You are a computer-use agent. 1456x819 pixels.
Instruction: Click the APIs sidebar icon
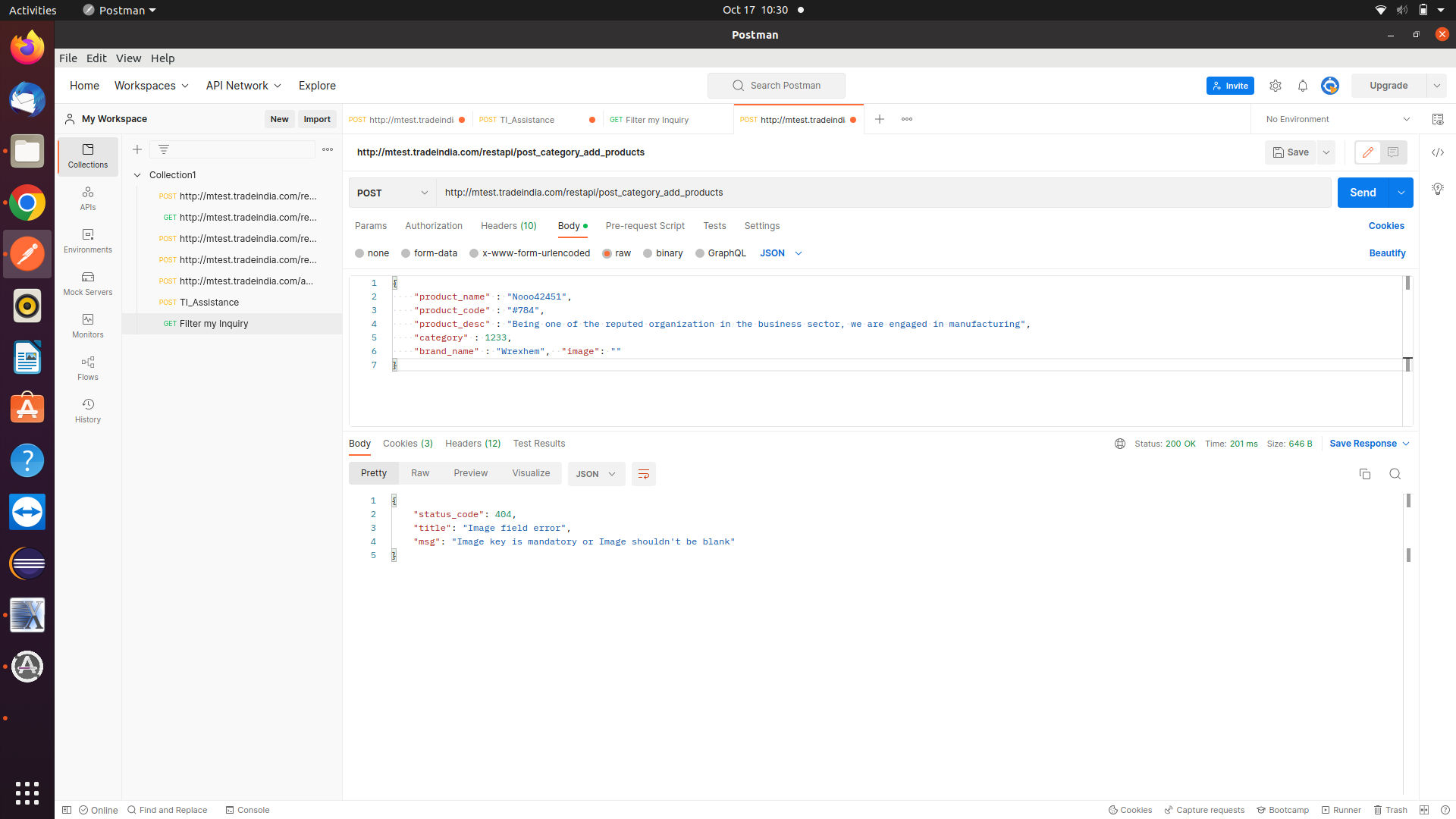point(87,198)
